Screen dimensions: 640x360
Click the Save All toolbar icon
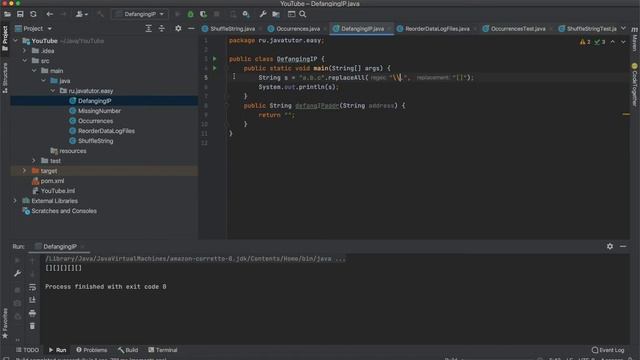(x=20, y=14)
